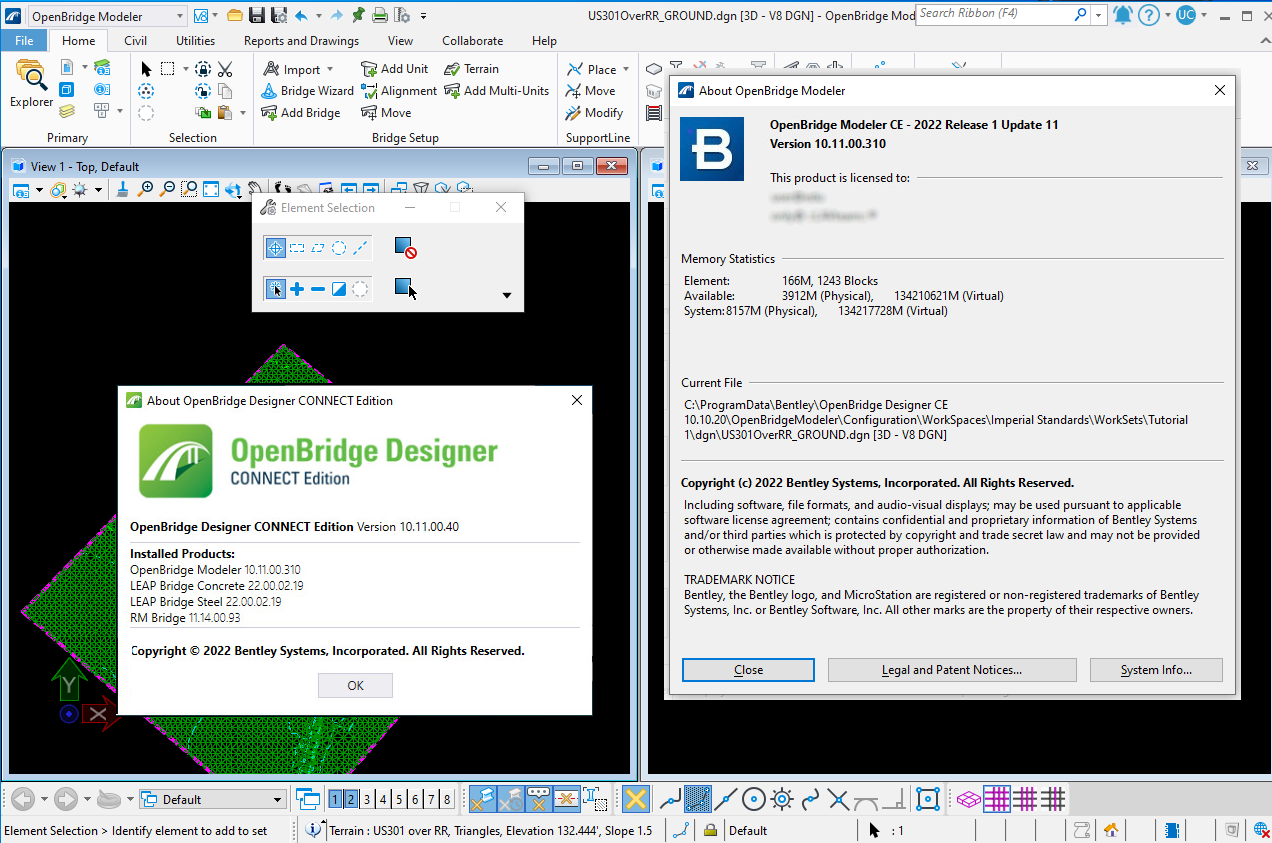Viewport: 1272px width, 843px height.
Task: Click the Help question mark icon
Action: 1149,15
